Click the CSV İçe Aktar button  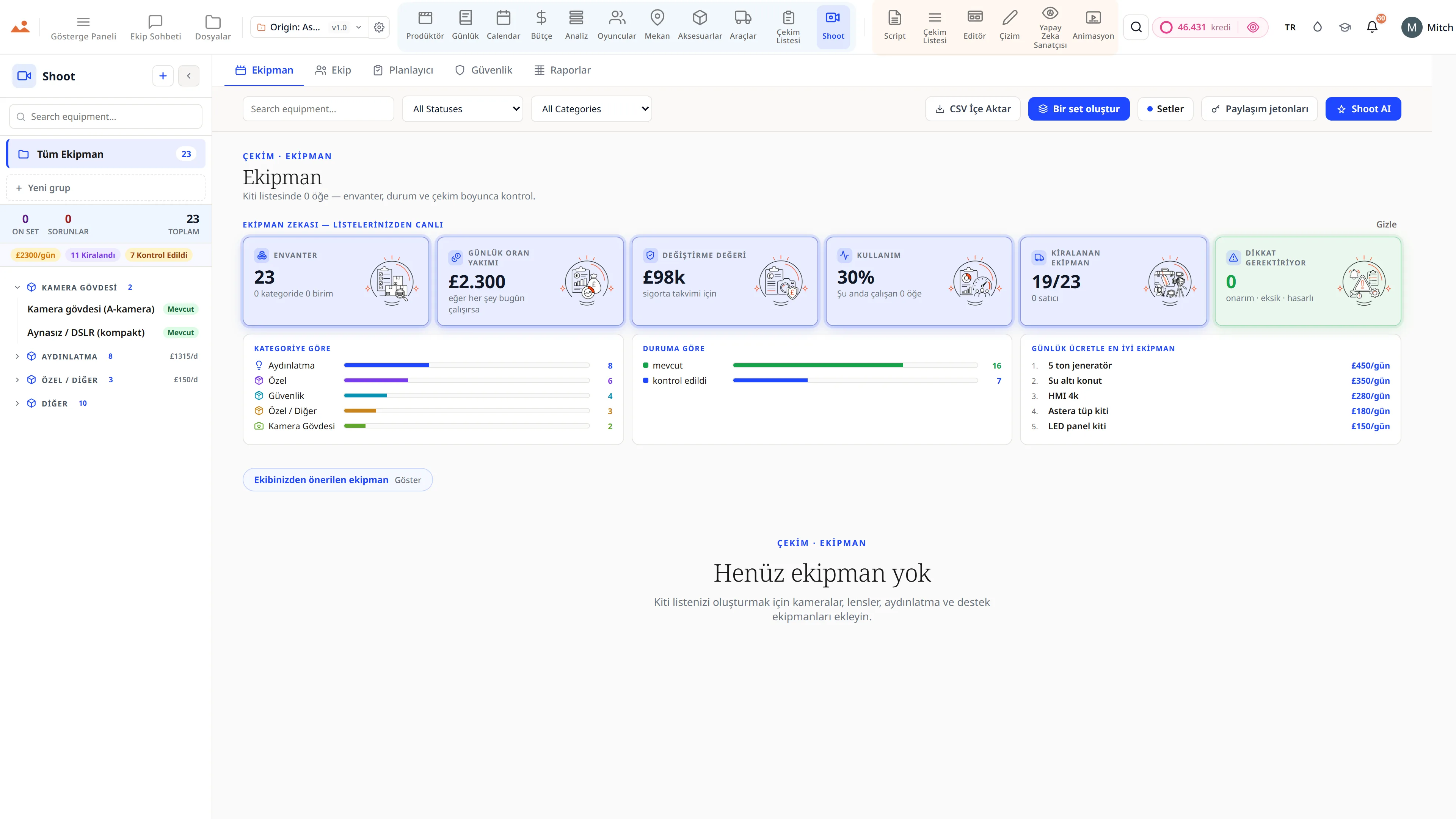(972, 109)
